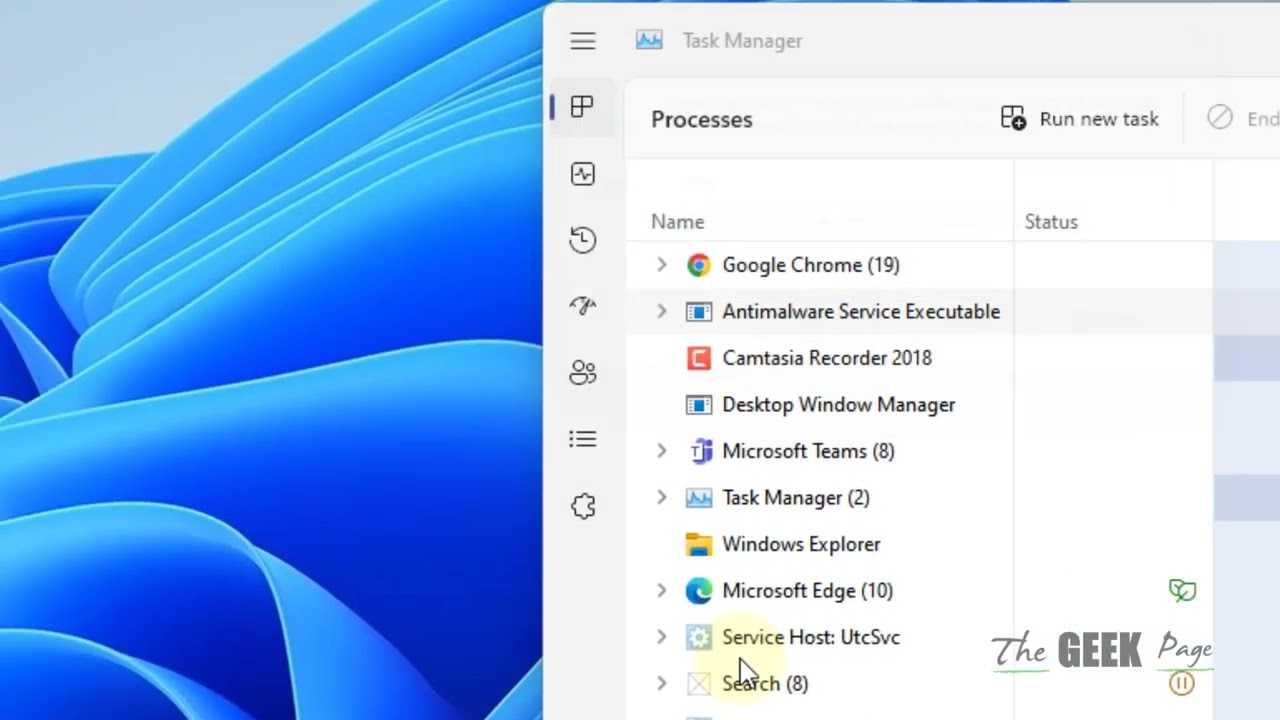This screenshot has width=1280, height=720.
Task: Click the Processes page heading
Action: point(702,119)
